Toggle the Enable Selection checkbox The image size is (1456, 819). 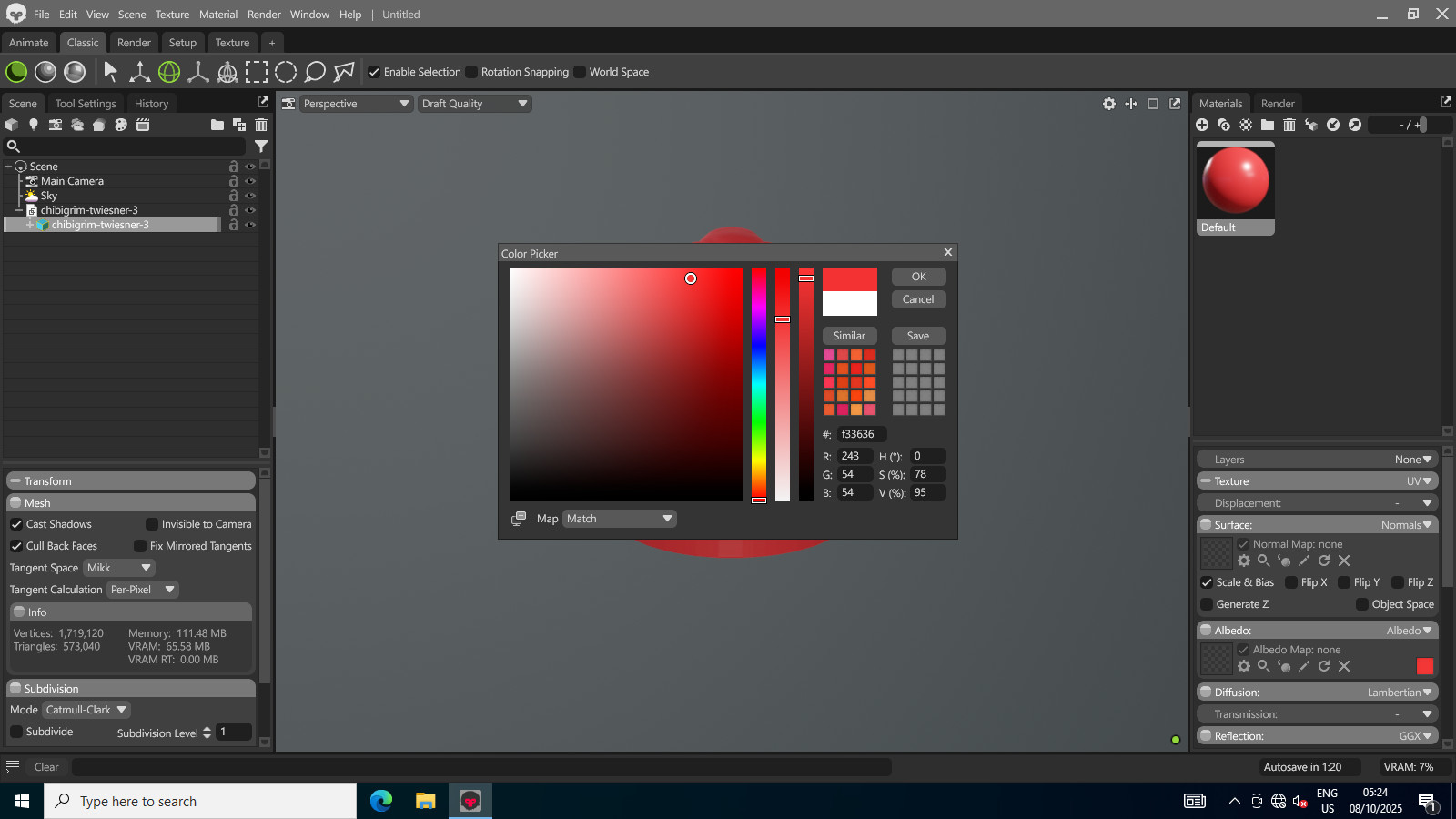(374, 72)
